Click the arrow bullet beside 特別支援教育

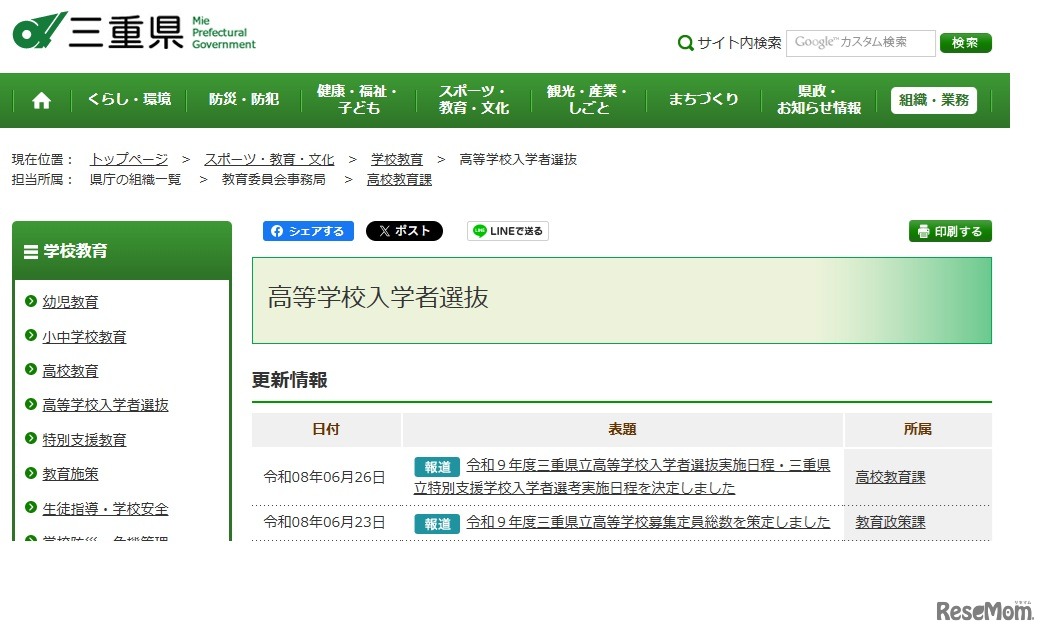point(31,438)
